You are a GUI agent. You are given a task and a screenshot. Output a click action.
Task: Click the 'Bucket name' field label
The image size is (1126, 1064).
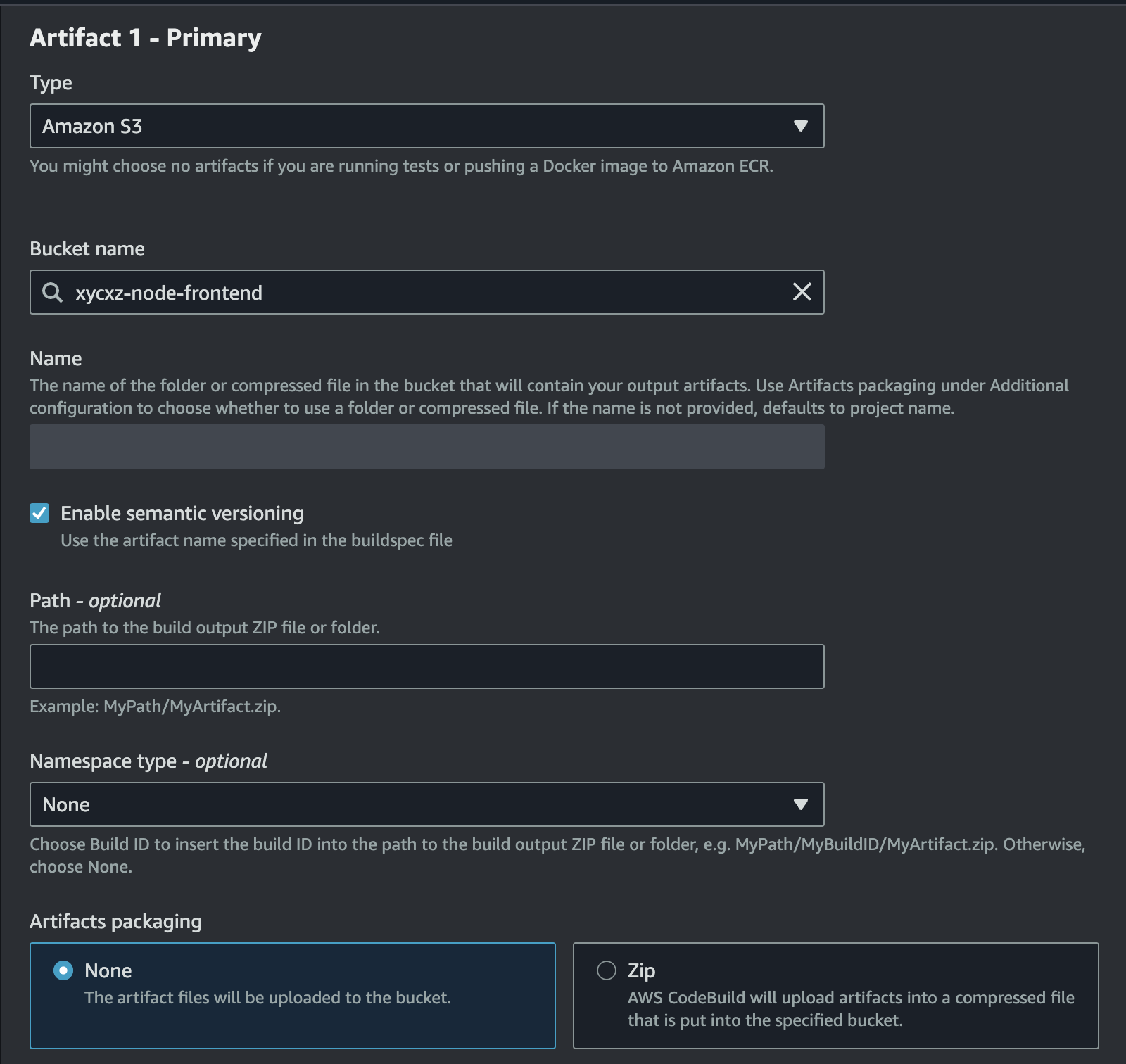point(87,249)
